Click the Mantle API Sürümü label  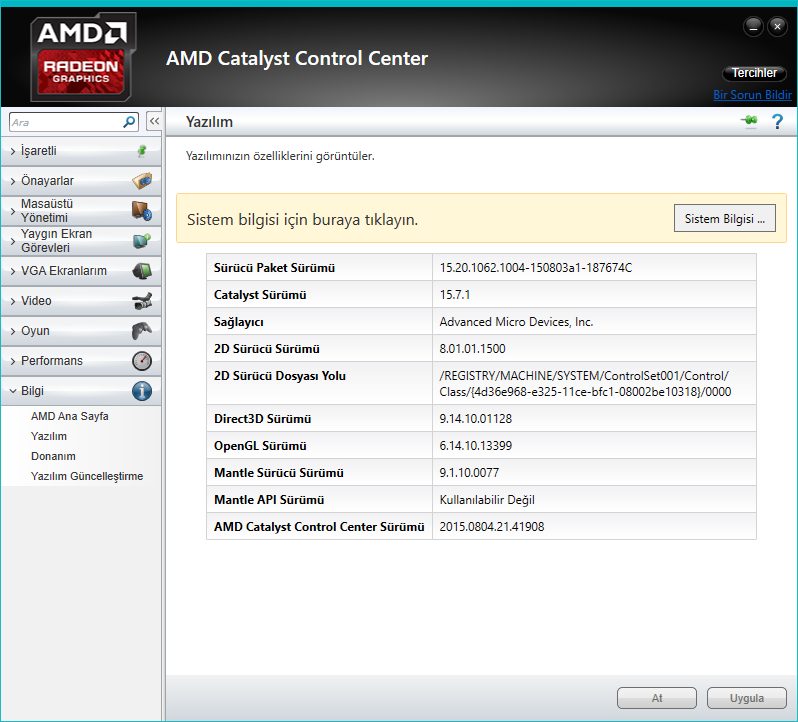point(269,500)
